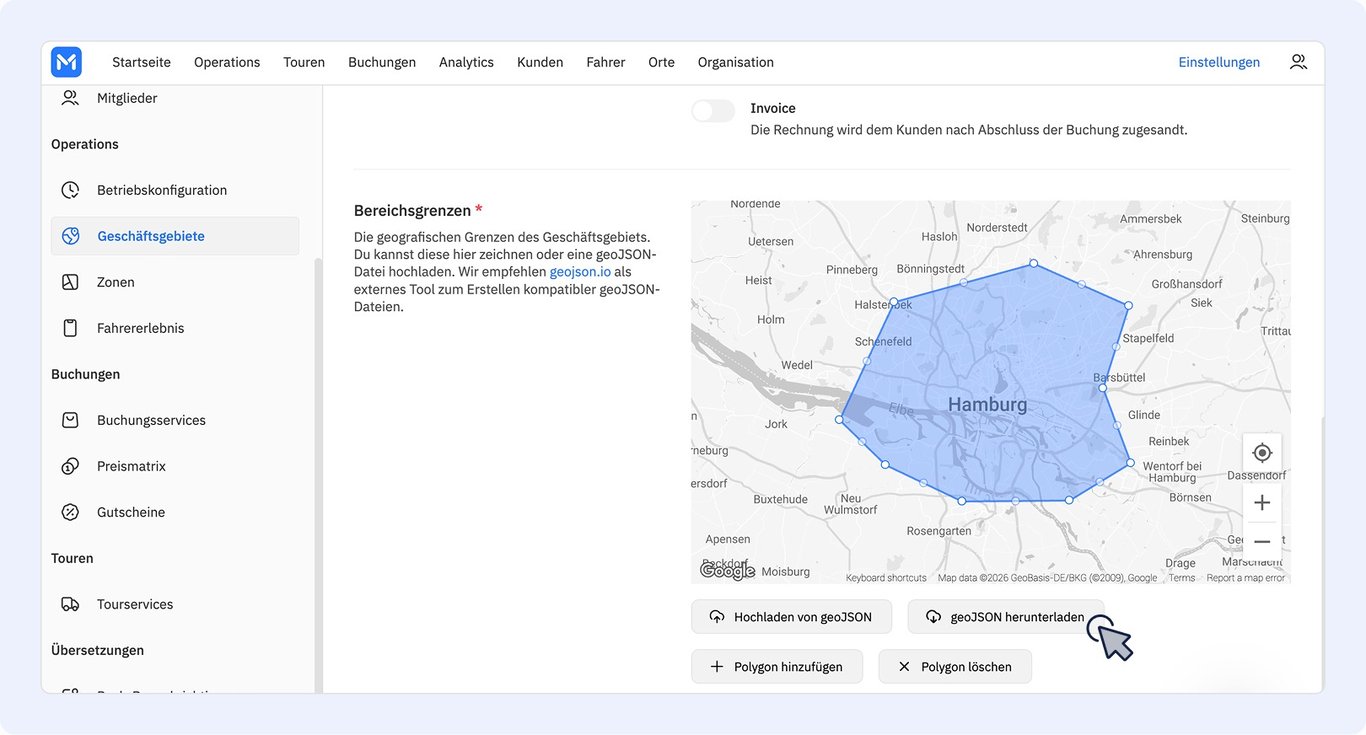1366x735 pixels.
Task: Open map Terms link
Action: click(1182, 578)
